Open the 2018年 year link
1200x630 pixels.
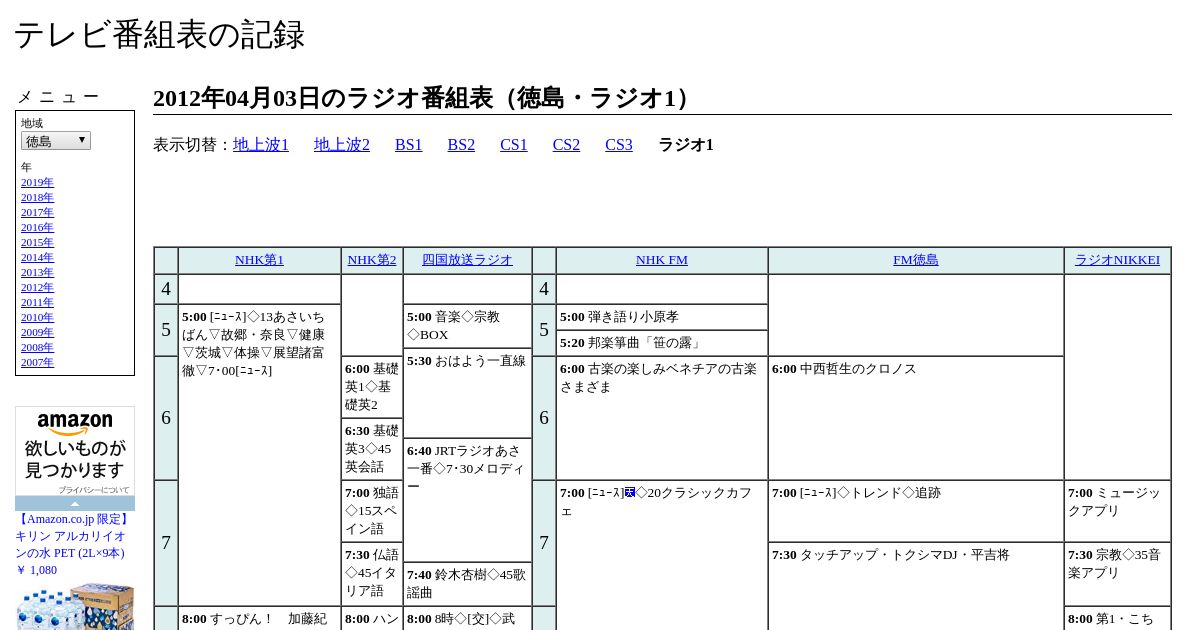37,197
